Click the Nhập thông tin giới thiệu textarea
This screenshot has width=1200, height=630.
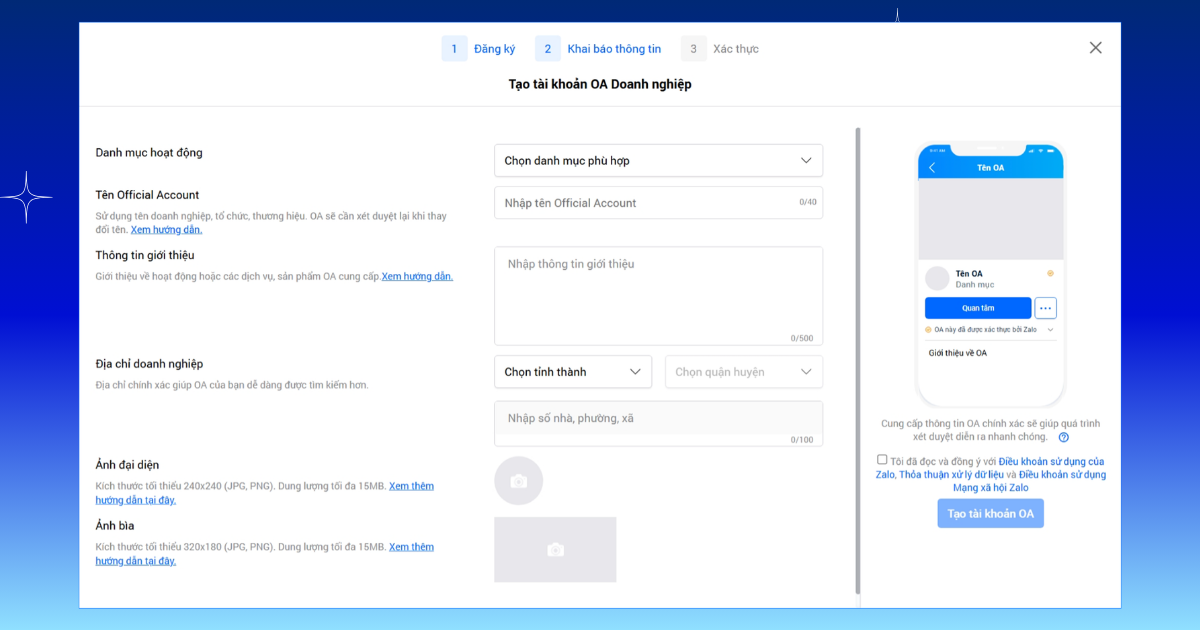[658, 296]
